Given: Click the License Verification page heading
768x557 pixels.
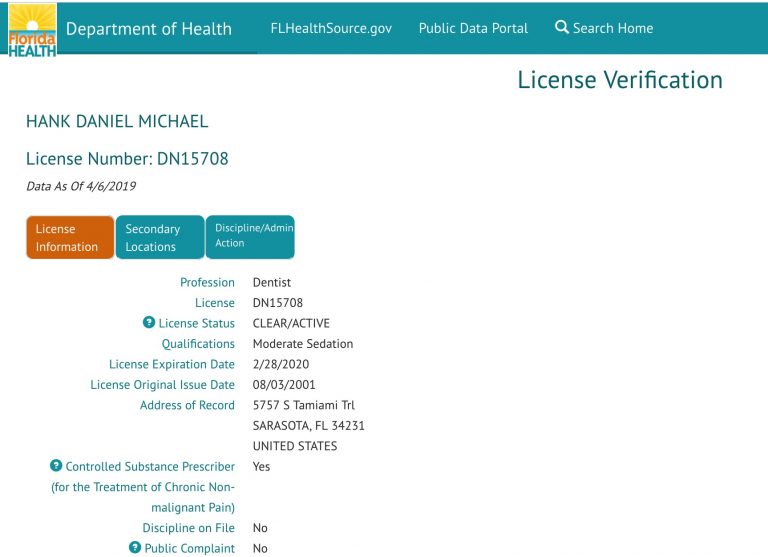Looking at the screenshot, I should click(619, 80).
